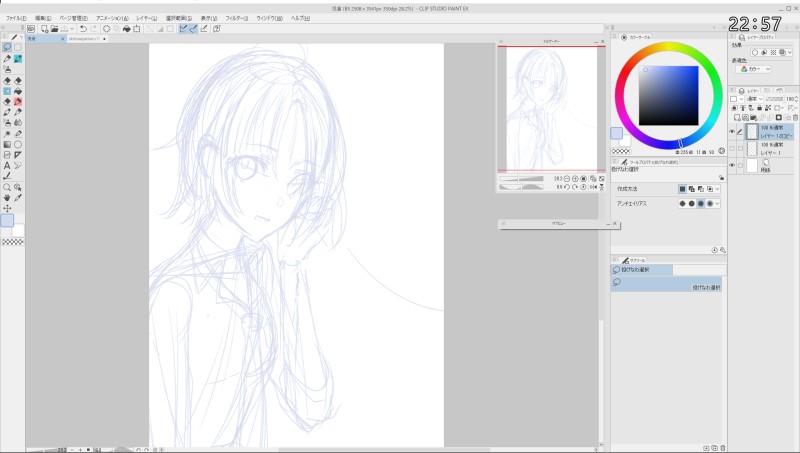
Task: Select the lasso selection tool in the tool palette
Action: 7,47
